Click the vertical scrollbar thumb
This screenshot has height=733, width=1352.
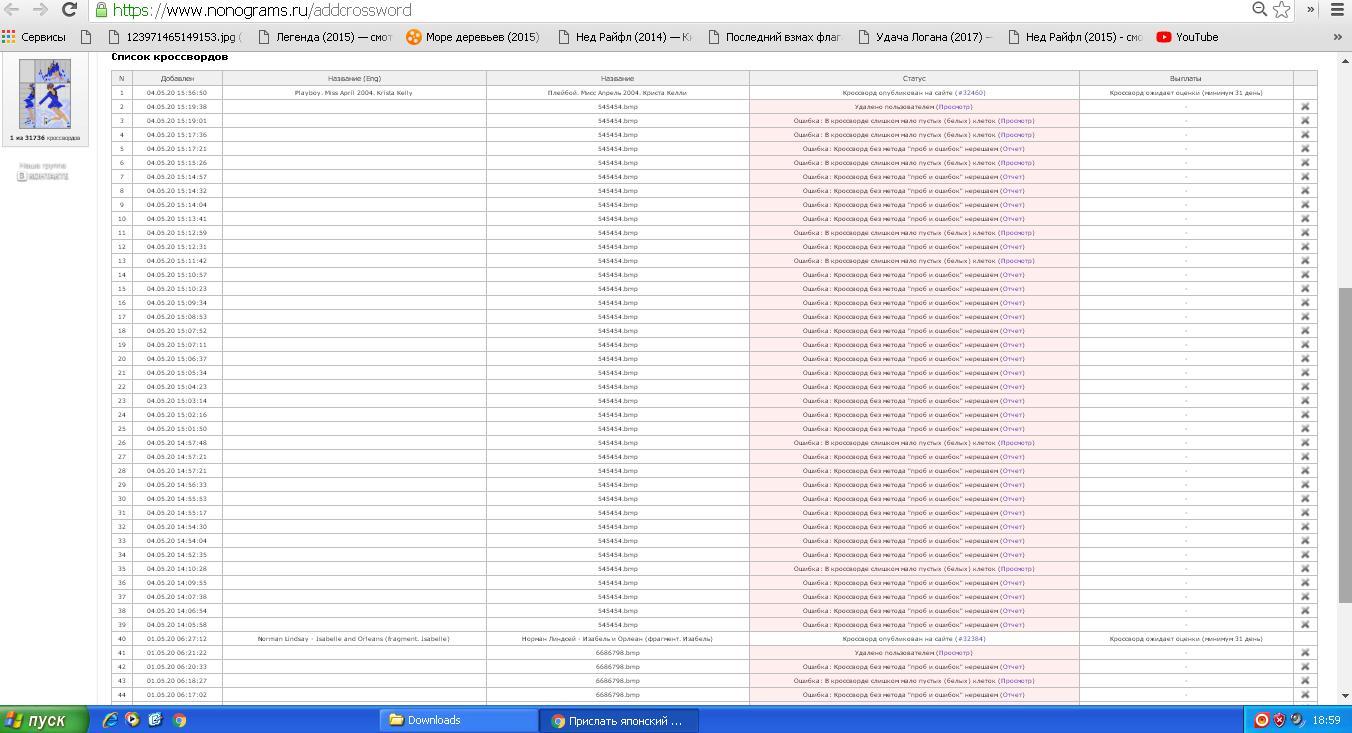point(1344,445)
